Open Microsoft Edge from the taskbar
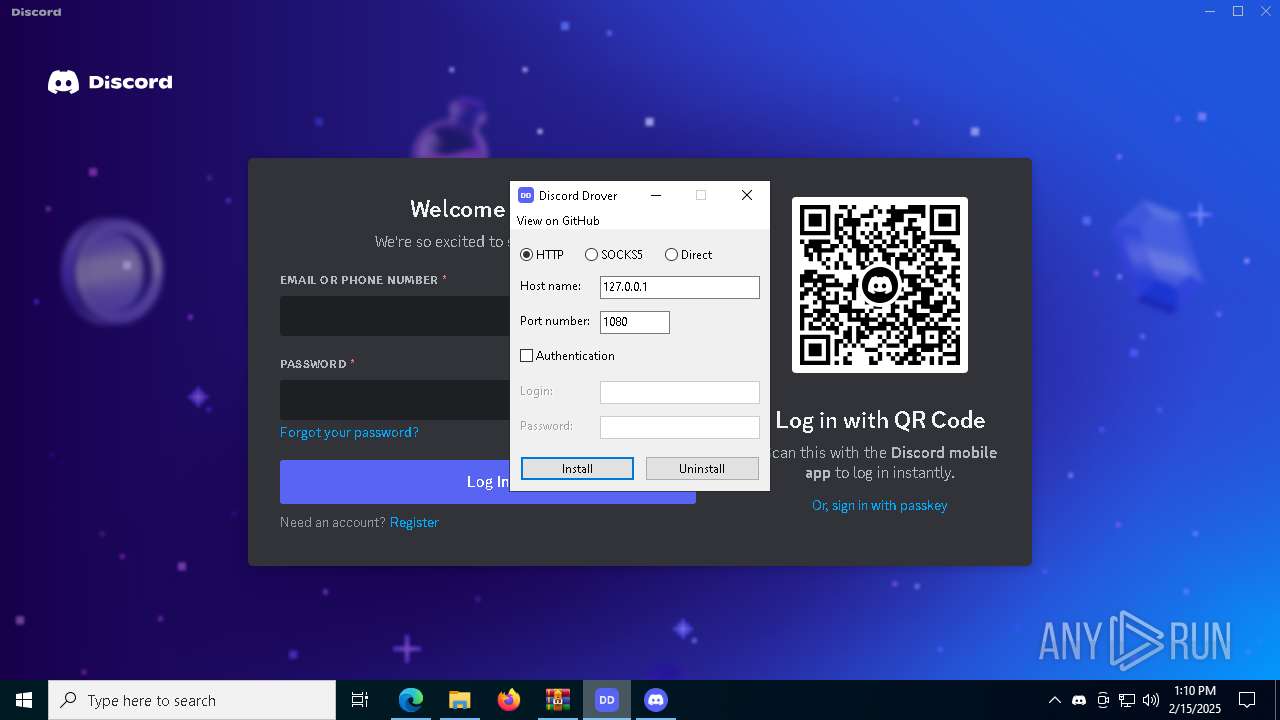Viewport: 1280px width, 720px height. tap(411, 700)
